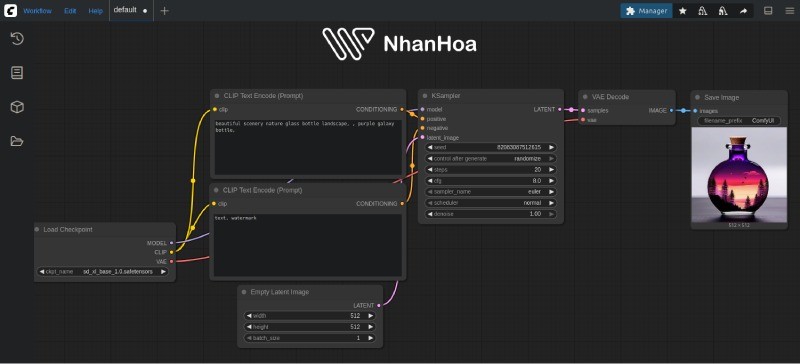The height and width of the screenshot is (364, 800).
Task: Collapse the Load Checkpoint node via dot
Action: coord(37,230)
